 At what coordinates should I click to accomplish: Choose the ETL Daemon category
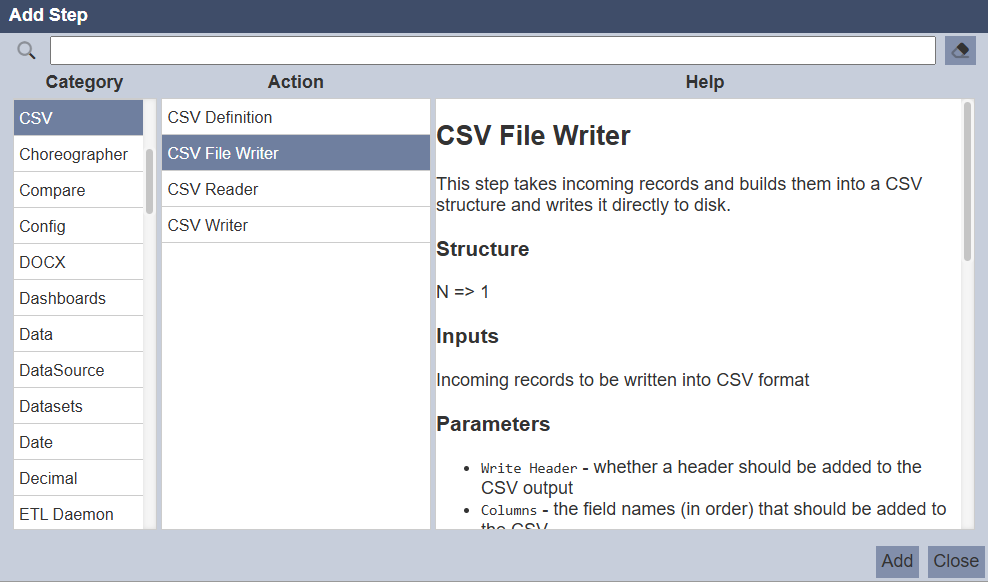[66, 514]
